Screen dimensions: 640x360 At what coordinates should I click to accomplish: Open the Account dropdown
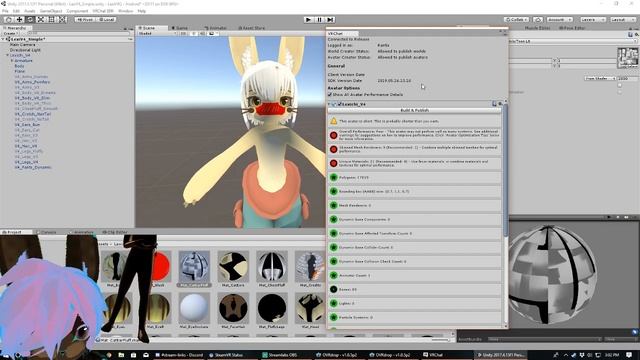[x=560, y=20]
